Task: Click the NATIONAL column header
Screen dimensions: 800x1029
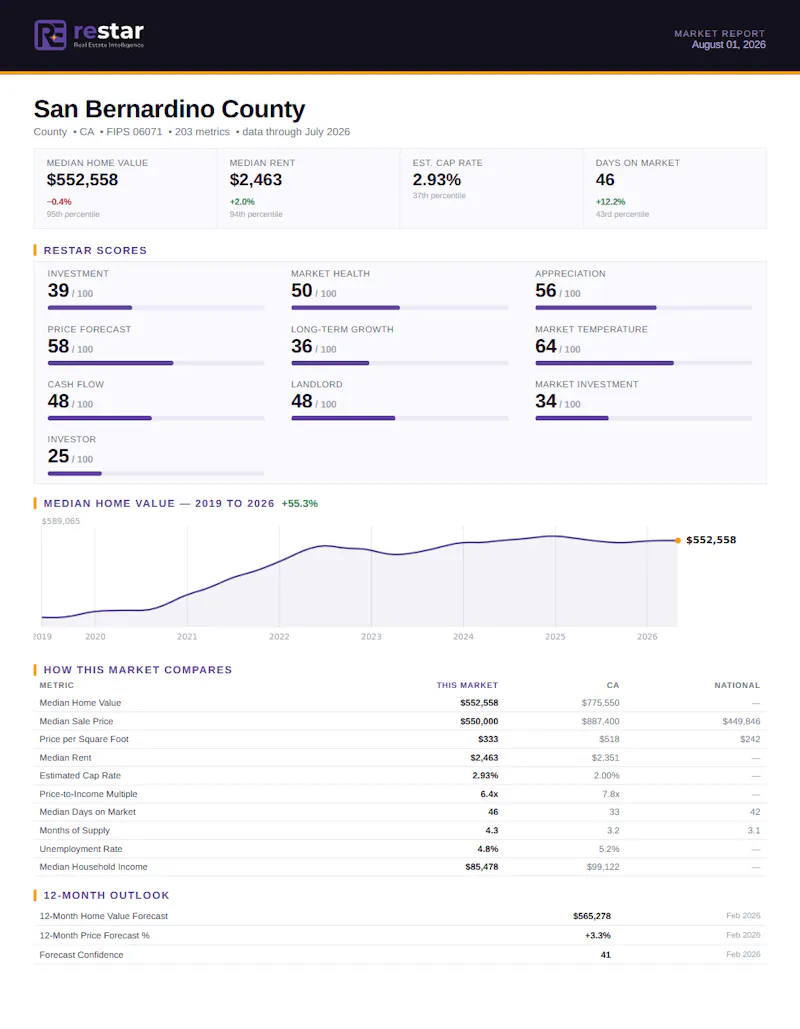Action: pyautogui.click(x=737, y=685)
